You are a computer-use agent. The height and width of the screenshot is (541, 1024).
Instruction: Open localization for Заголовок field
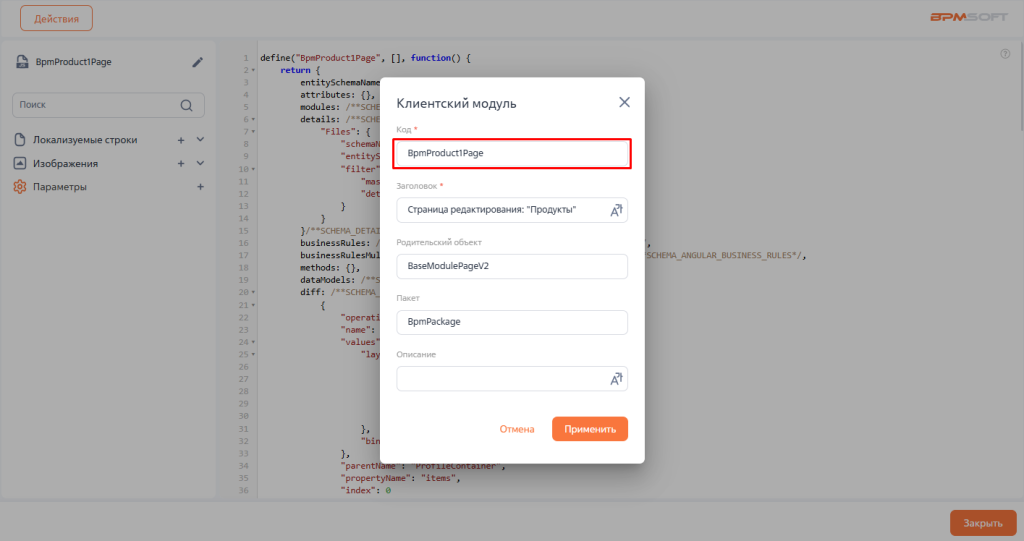coord(616,210)
